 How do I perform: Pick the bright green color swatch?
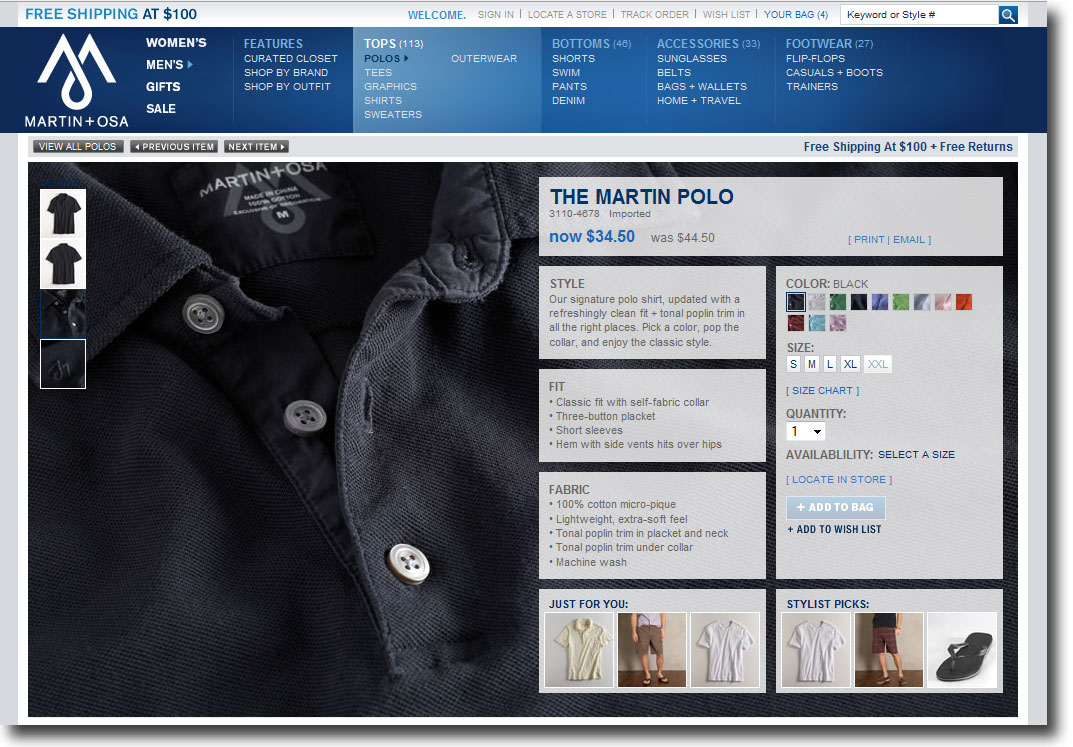(901, 302)
